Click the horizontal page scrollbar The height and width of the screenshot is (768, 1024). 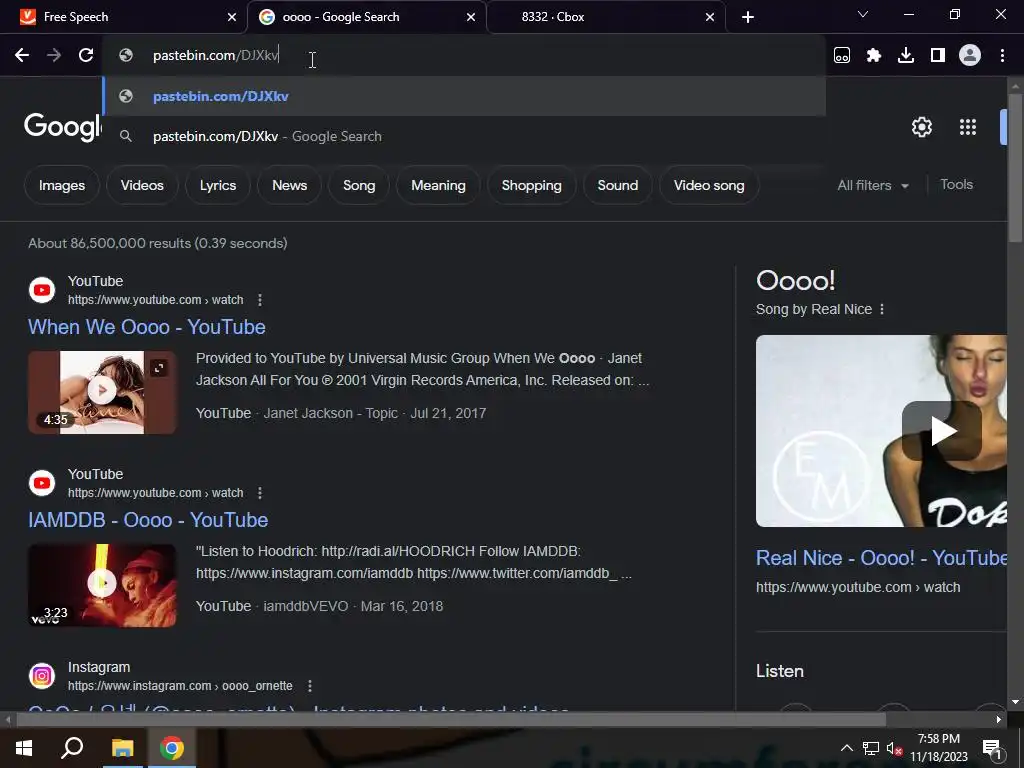click(451, 720)
